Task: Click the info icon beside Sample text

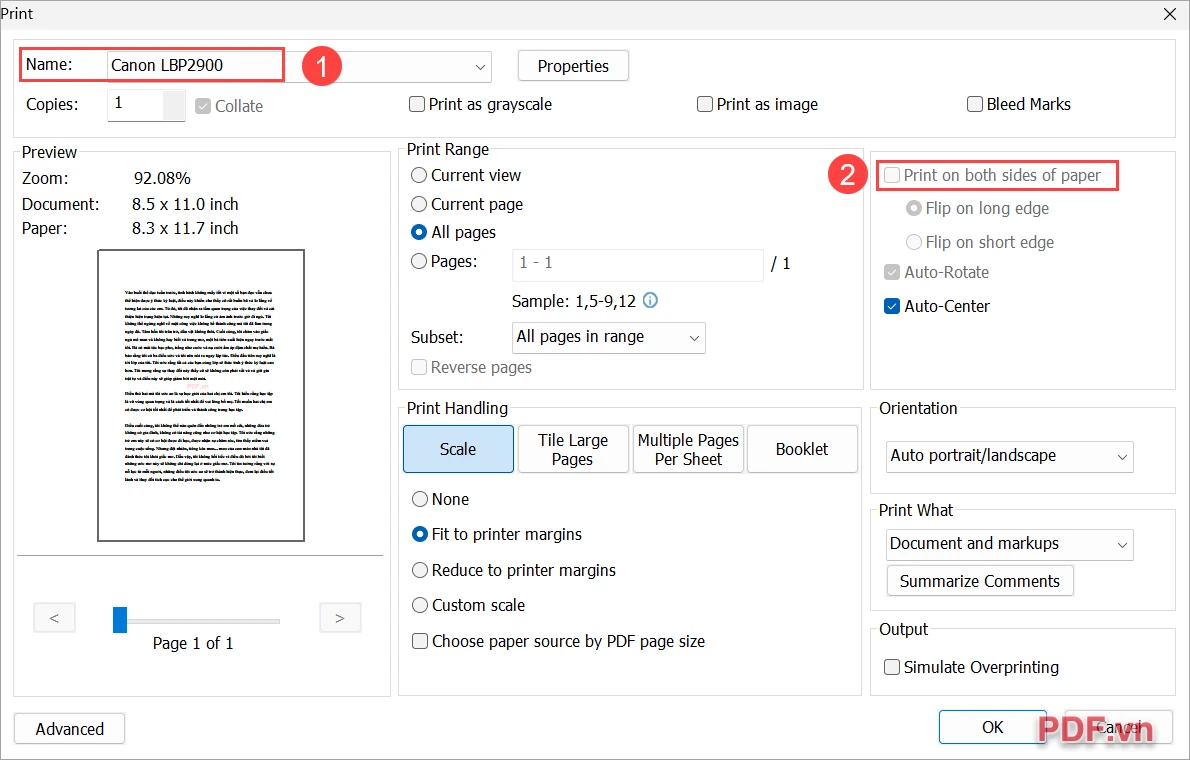Action: tap(650, 300)
